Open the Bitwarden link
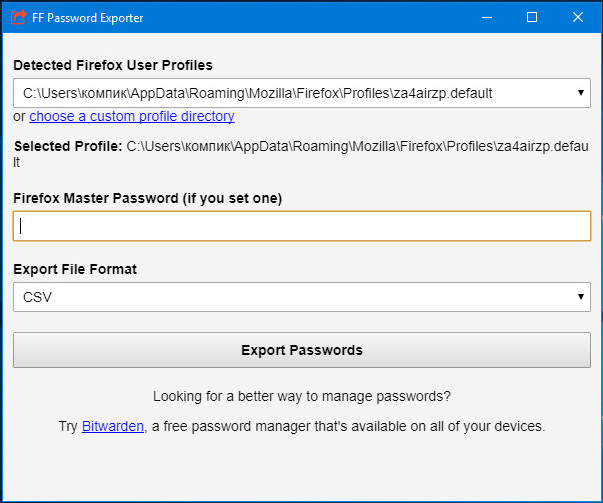The width and height of the screenshot is (603, 503). point(113,426)
